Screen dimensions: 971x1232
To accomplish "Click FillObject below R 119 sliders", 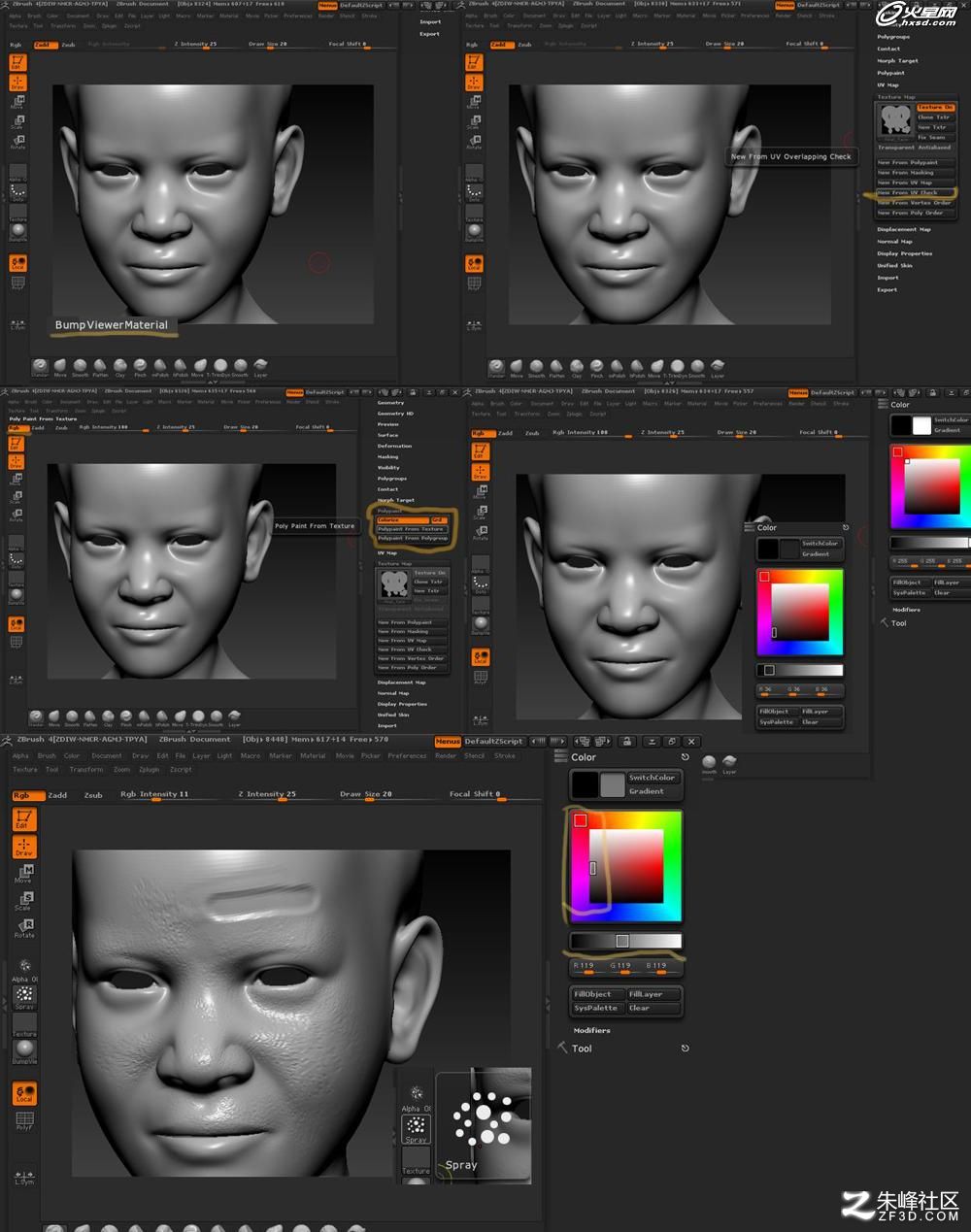I will [x=598, y=994].
